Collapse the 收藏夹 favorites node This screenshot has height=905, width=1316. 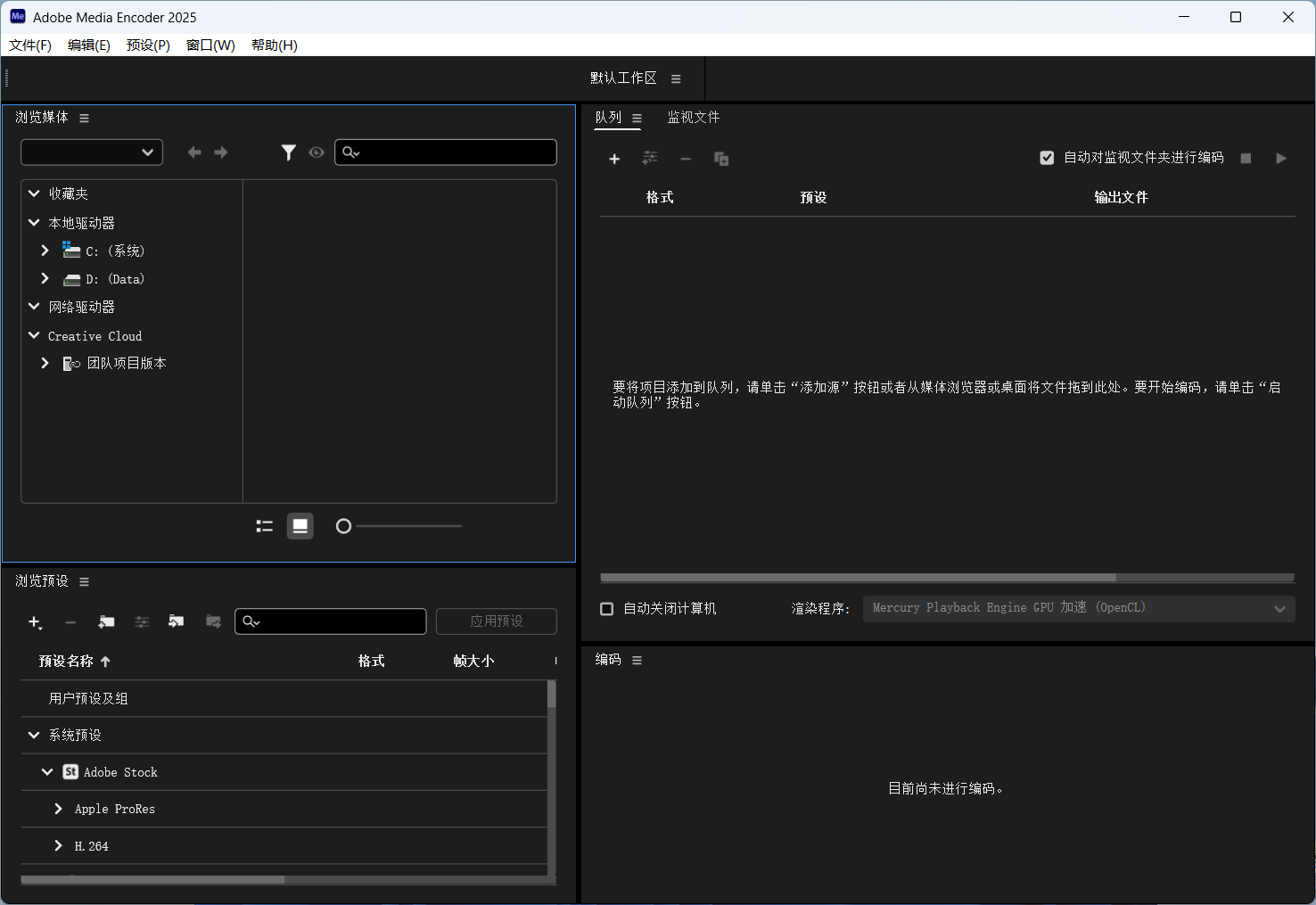[x=34, y=193]
